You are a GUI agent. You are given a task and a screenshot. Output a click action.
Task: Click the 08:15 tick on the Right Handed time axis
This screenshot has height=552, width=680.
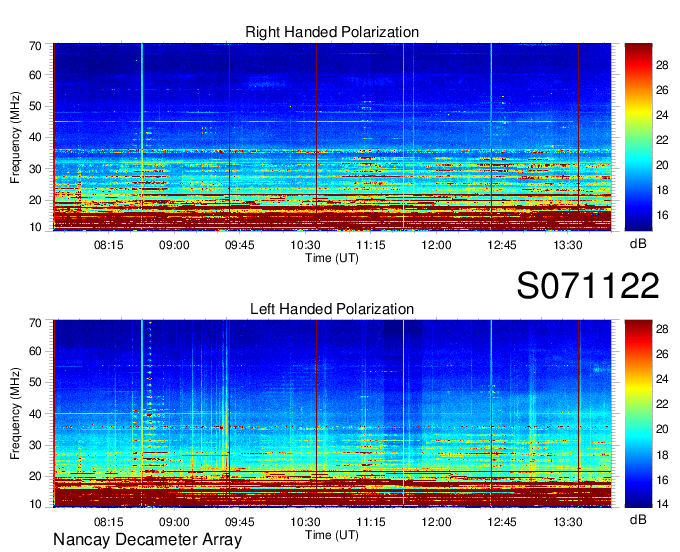(x=108, y=245)
